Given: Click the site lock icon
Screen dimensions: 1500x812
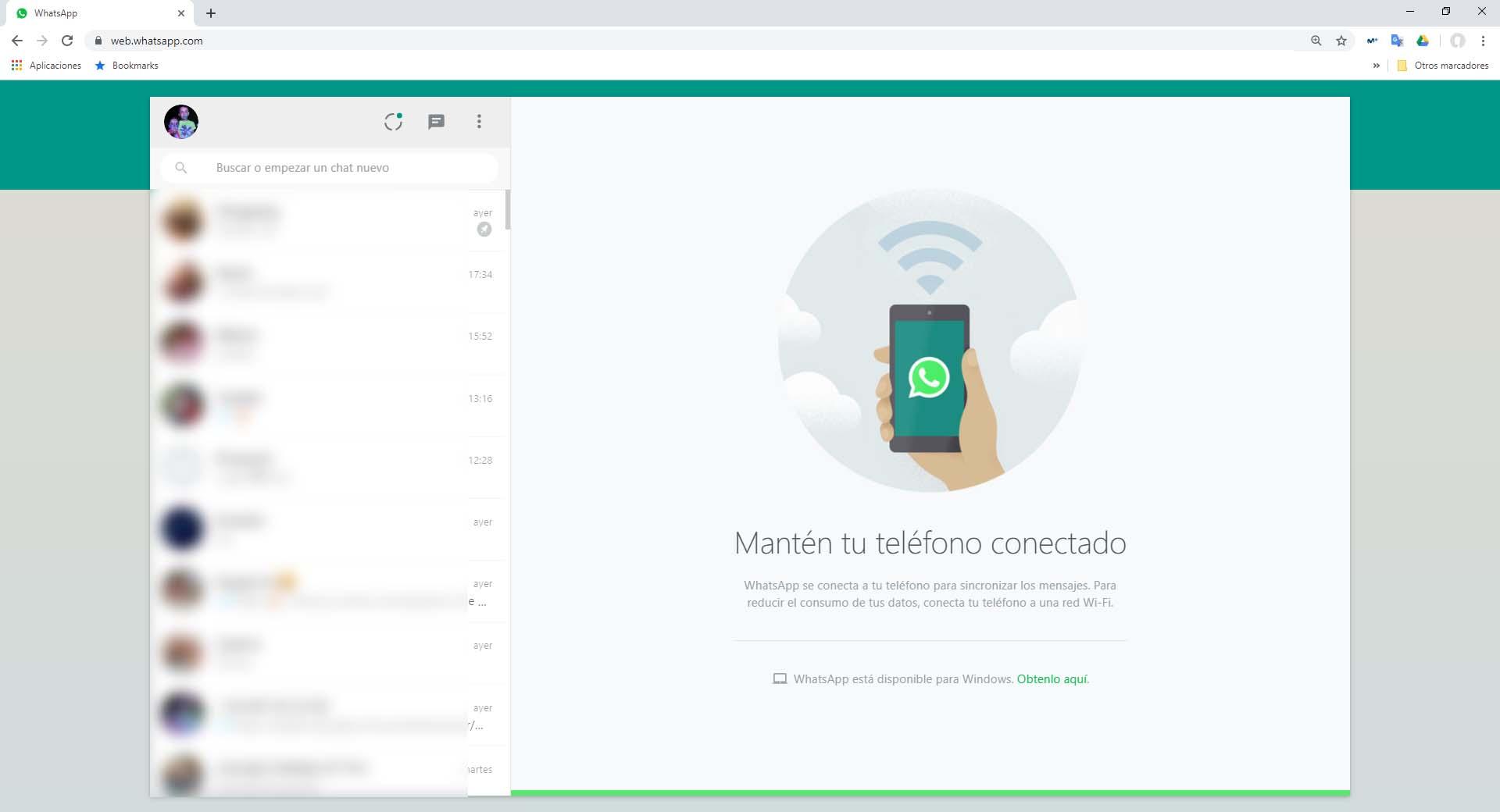Looking at the screenshot, I should (98, 41).
